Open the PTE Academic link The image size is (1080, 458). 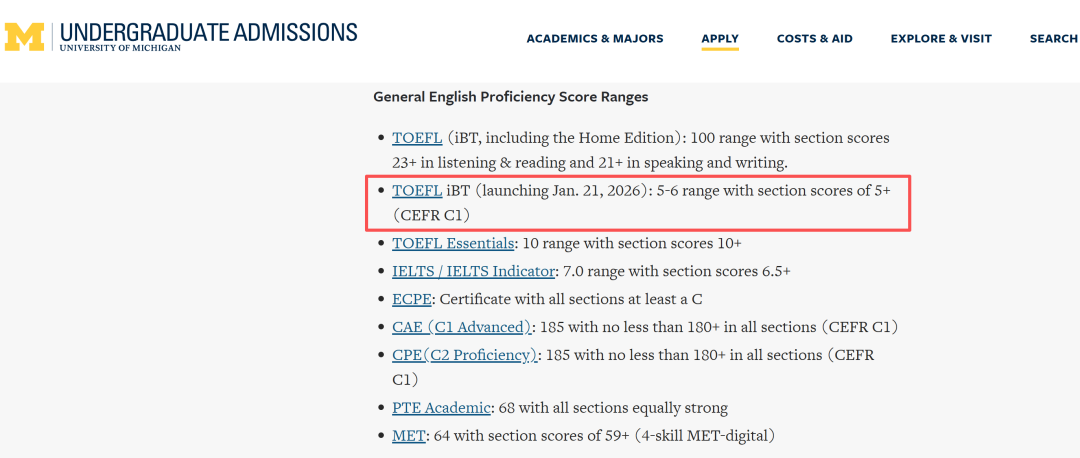pyautogui.click(x=442, y=408)
